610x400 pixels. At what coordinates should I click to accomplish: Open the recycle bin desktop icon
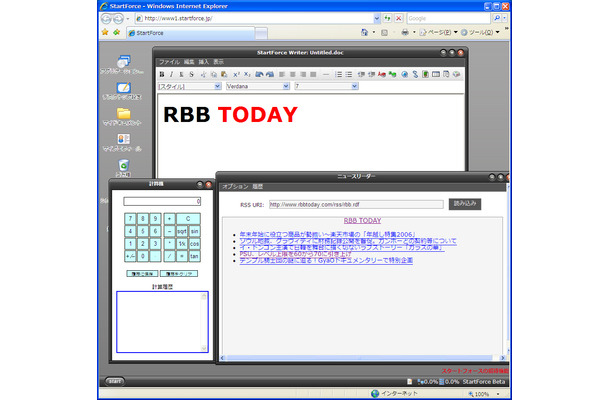pyautogui.click(x=123, y=165)
